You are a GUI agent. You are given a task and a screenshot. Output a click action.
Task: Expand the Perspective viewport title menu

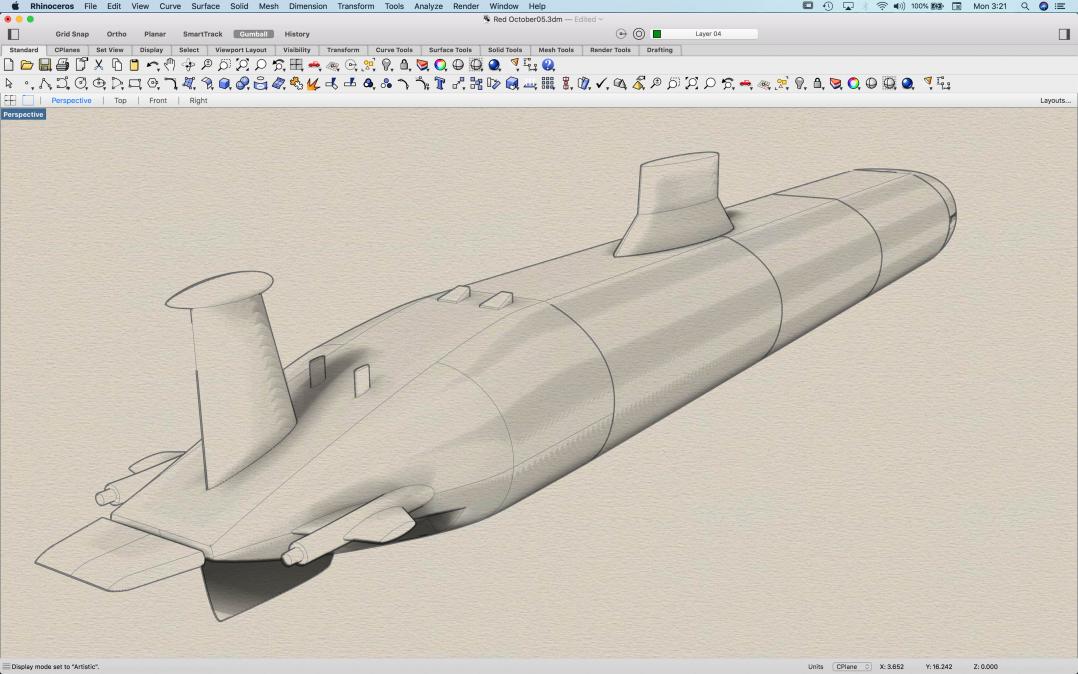click(x=23, y=115)
